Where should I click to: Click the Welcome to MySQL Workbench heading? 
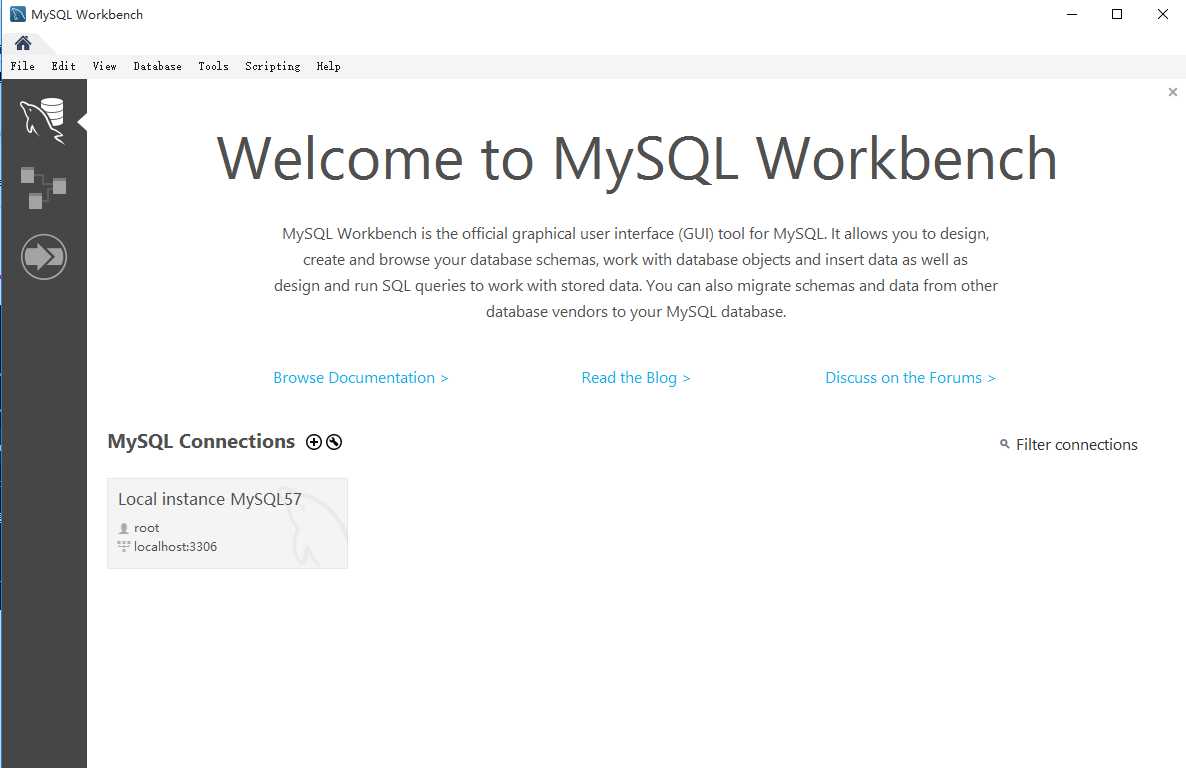pos(637,158)
